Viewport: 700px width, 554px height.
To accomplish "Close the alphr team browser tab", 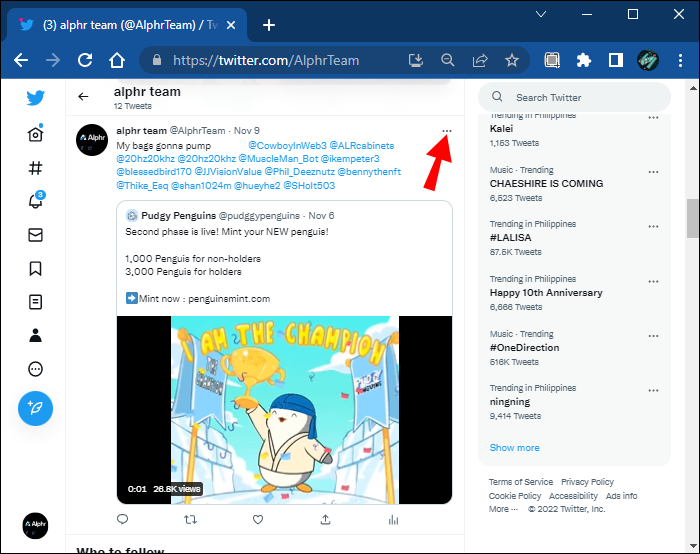I will pyautogui.click(x=231, y=25).
